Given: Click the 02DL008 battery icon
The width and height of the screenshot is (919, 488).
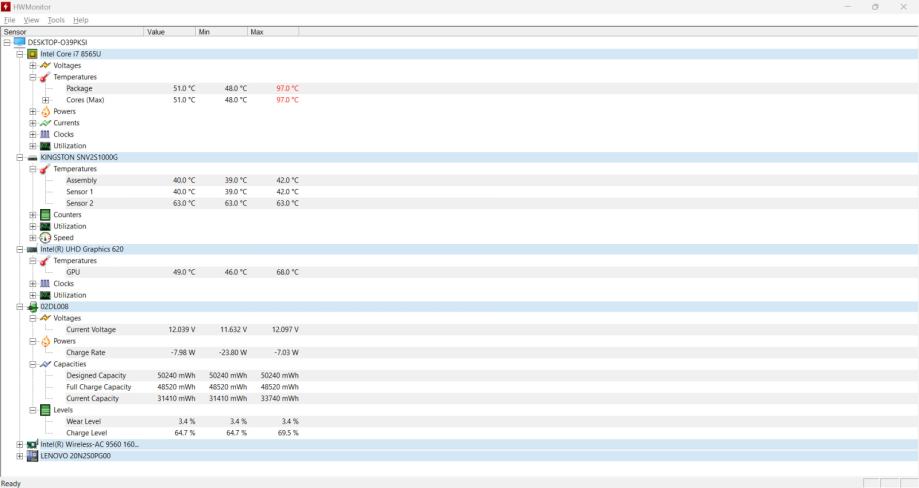Looking at the screenshot, I should tap(33, 307).
